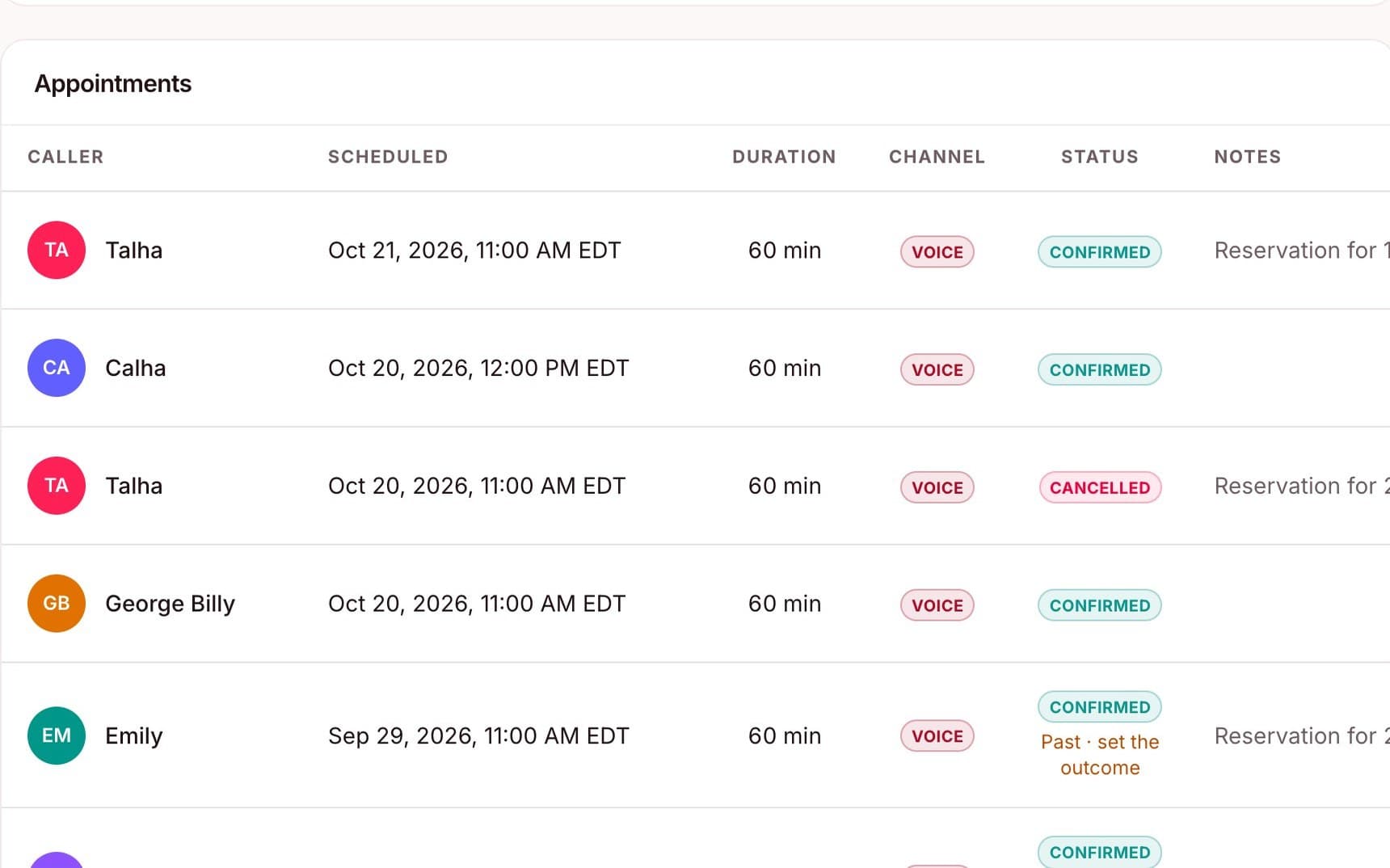
Task: Click the SCHEDULED column header
Action: pyautogui.click(x=388, y=157)
